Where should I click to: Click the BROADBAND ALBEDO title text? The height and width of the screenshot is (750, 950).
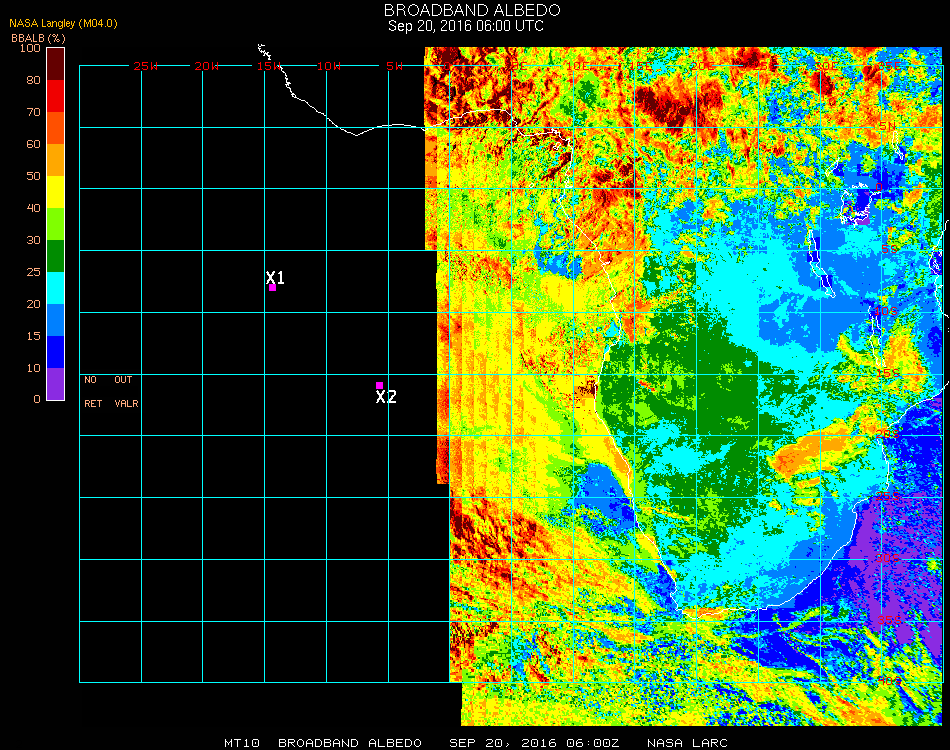465,10
